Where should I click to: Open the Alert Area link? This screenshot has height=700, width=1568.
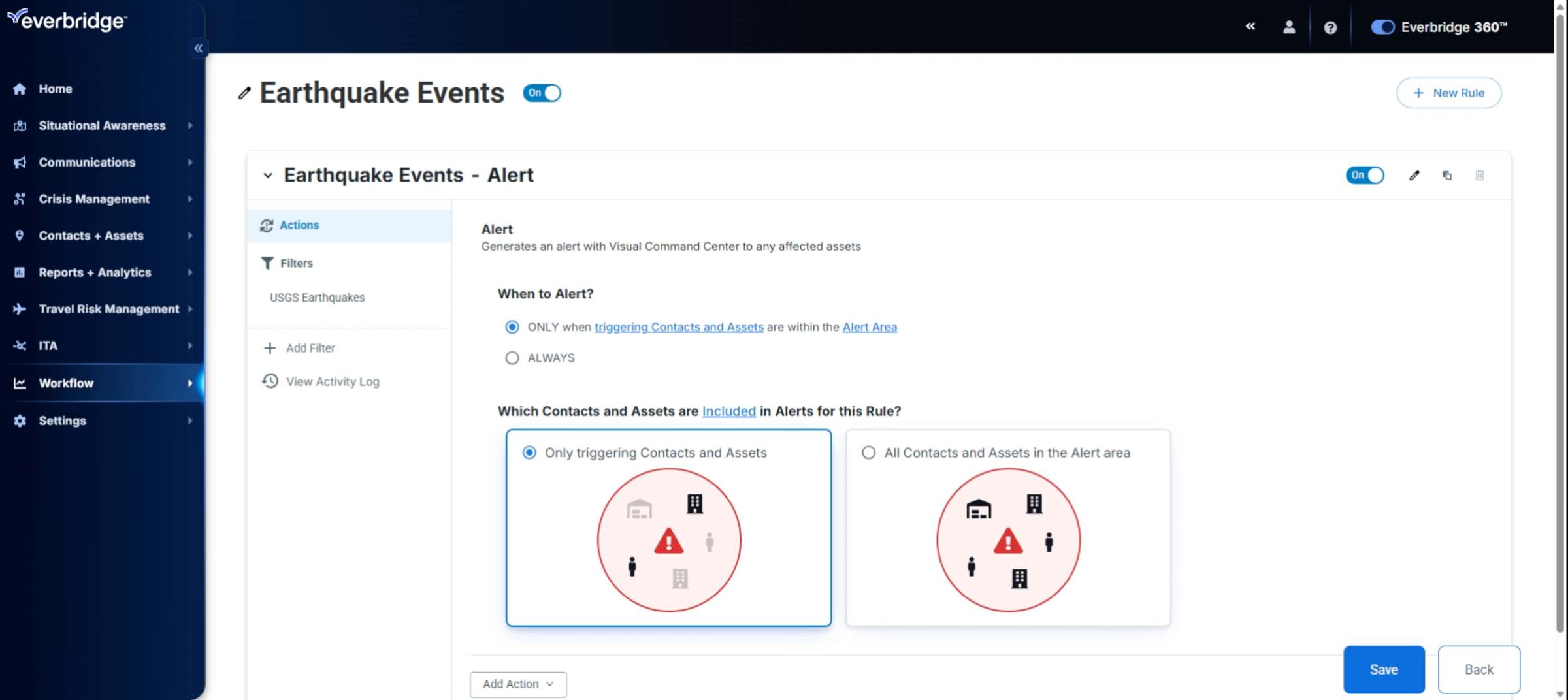(x=869, y=327)
